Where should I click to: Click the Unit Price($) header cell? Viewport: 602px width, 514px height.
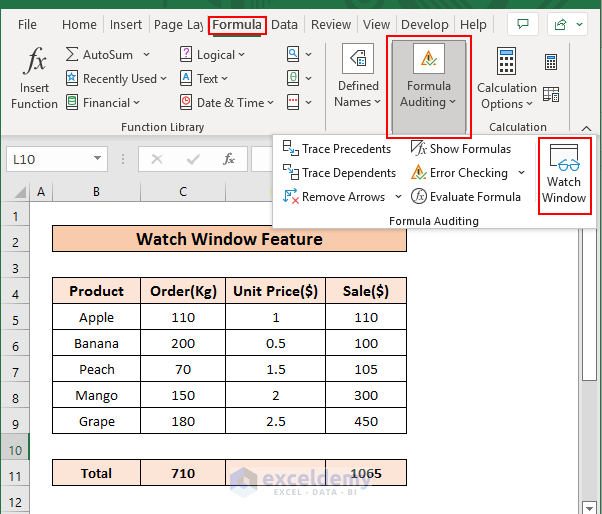[x=276, y=291]
